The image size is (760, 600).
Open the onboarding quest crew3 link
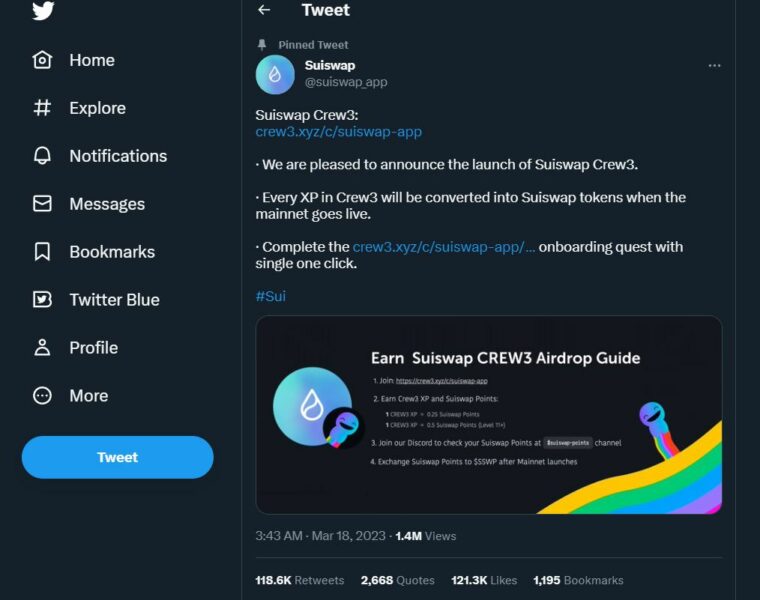pos(444,246)
